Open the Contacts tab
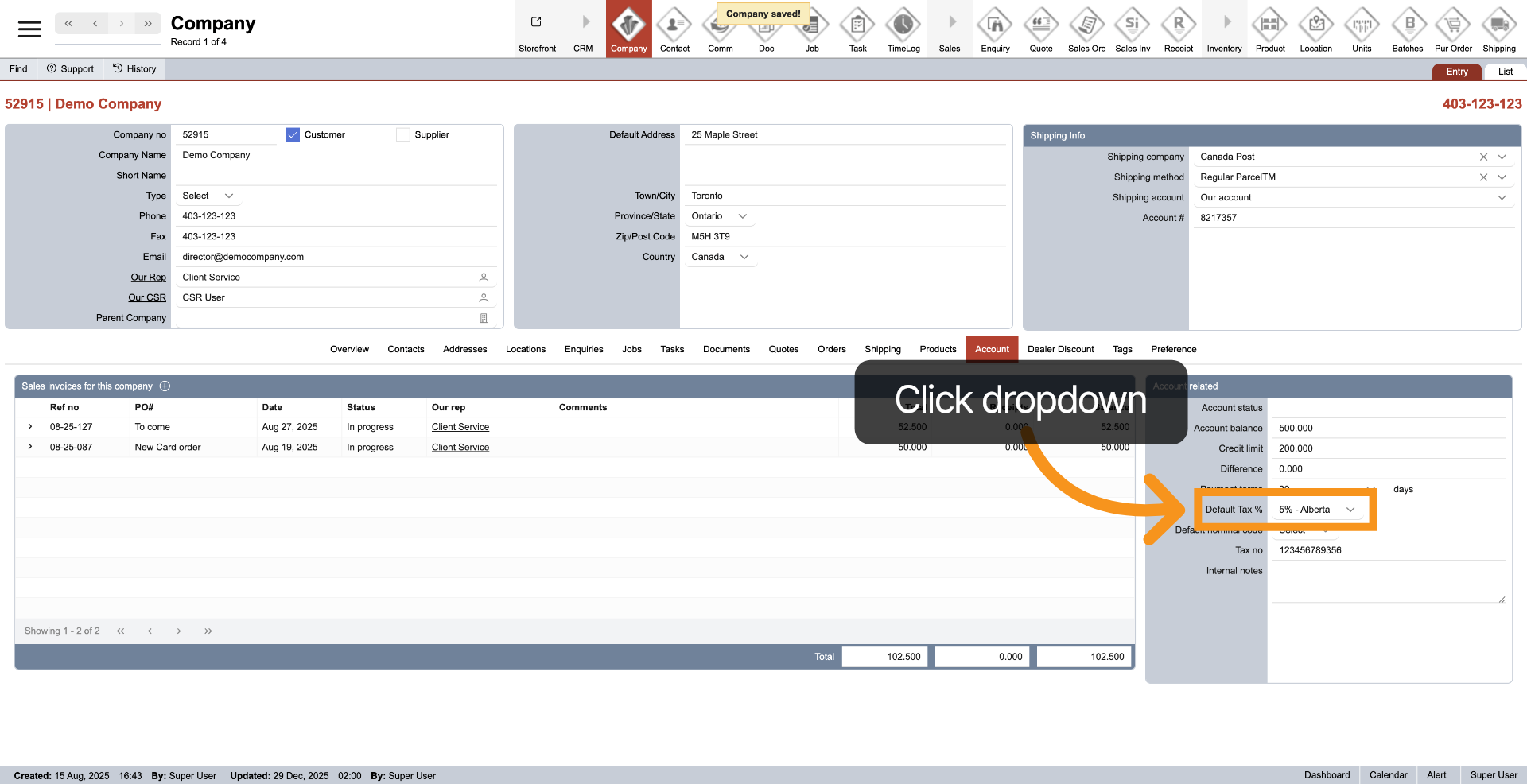 tap(406, 349)
